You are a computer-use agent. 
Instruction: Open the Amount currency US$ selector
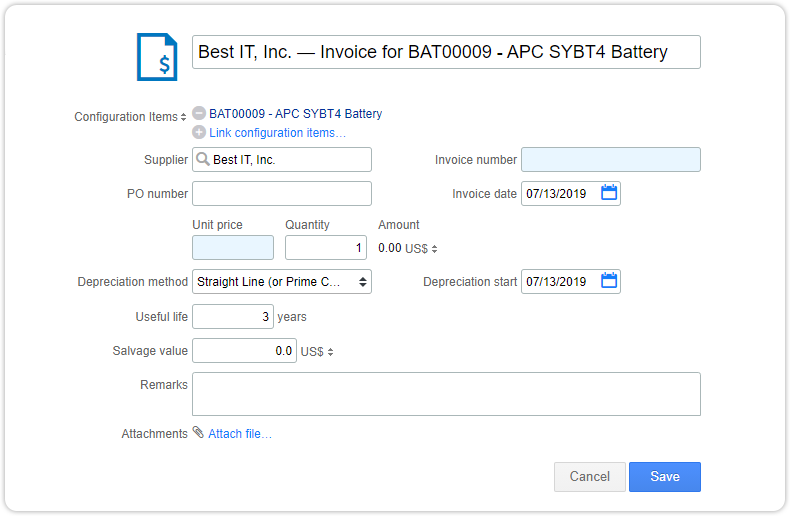coord(421,248)
